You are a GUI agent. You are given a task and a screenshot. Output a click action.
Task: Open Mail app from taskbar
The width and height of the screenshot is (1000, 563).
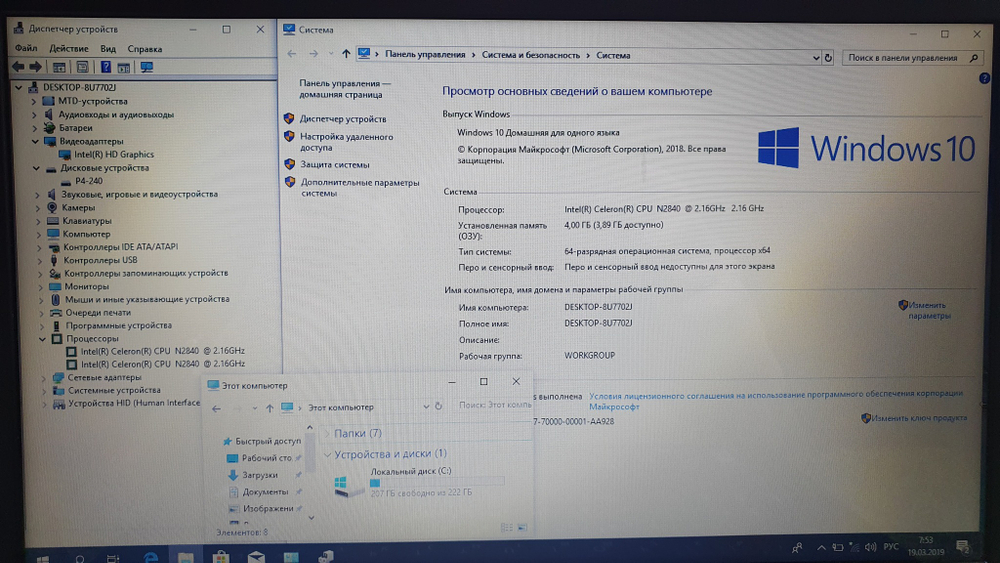(x=256, y=558)
